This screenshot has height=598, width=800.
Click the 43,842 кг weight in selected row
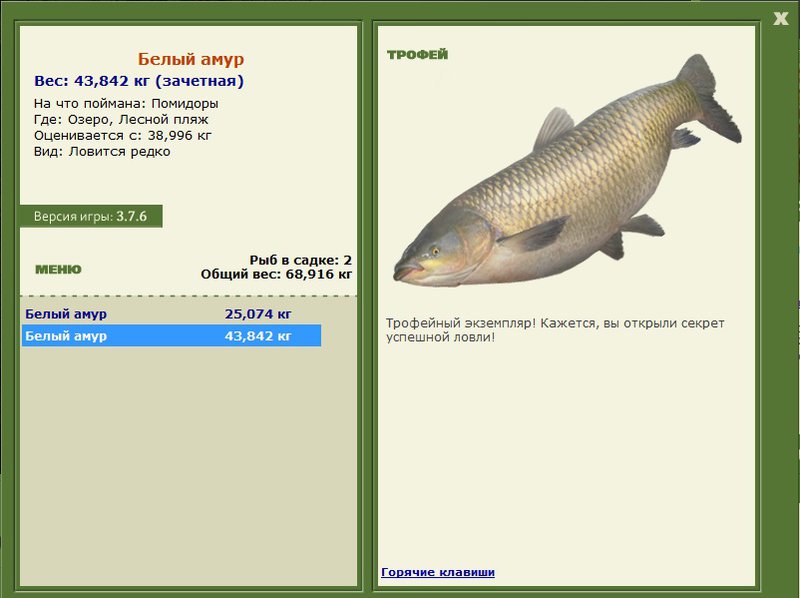[258, 336]
